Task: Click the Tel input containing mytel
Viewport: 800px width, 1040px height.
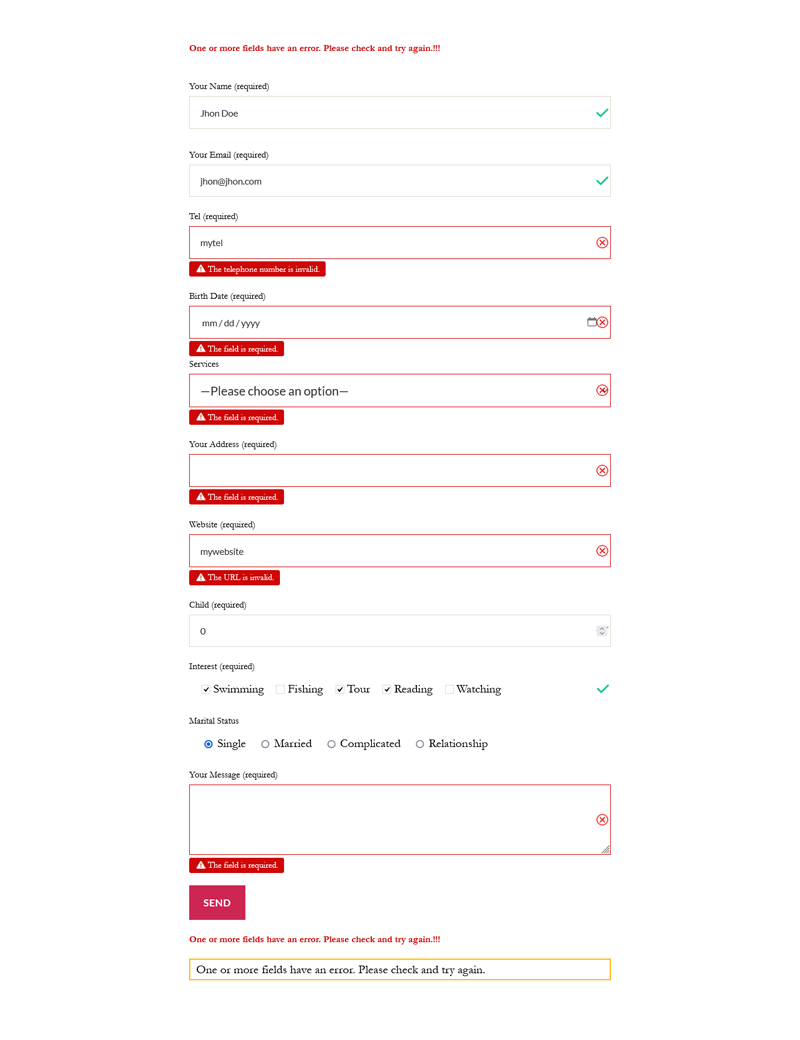Action: 390,243
